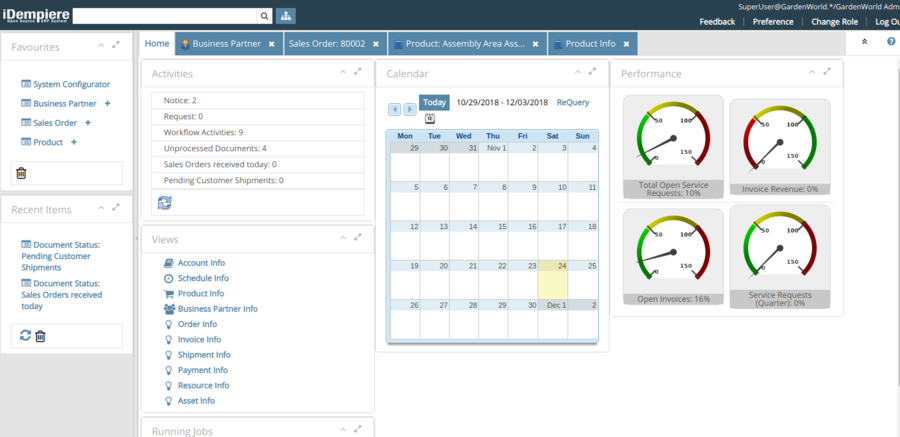The height and width of the screenshot is (437, 900).
Task: Collapse the Calendar panel
Action: (x=577, y=72)
